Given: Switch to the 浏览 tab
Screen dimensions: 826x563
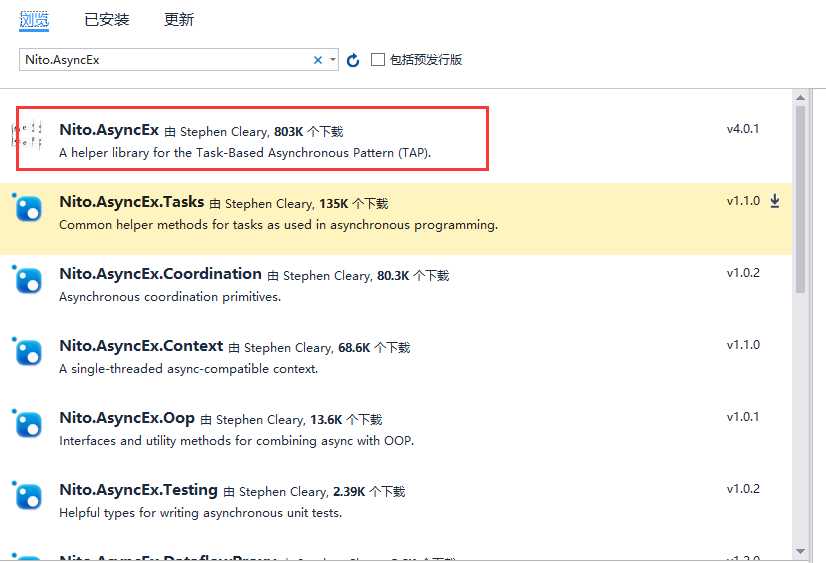Looking at the screenshot, I should 34,19.
